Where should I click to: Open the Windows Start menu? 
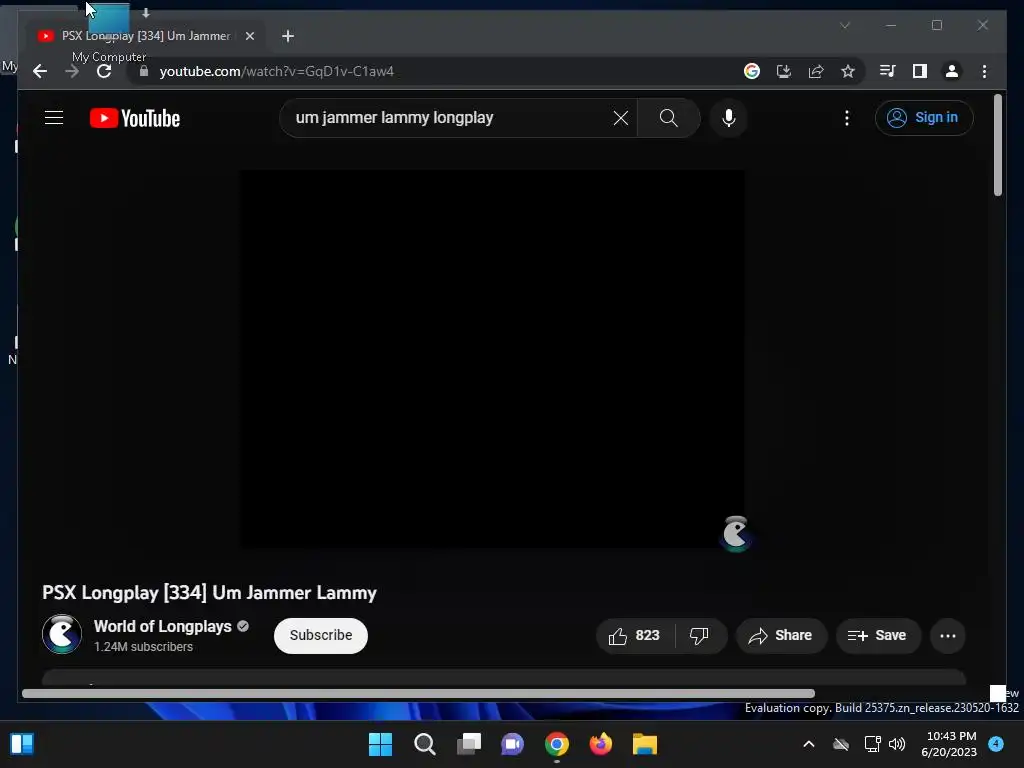coord(380,744)
